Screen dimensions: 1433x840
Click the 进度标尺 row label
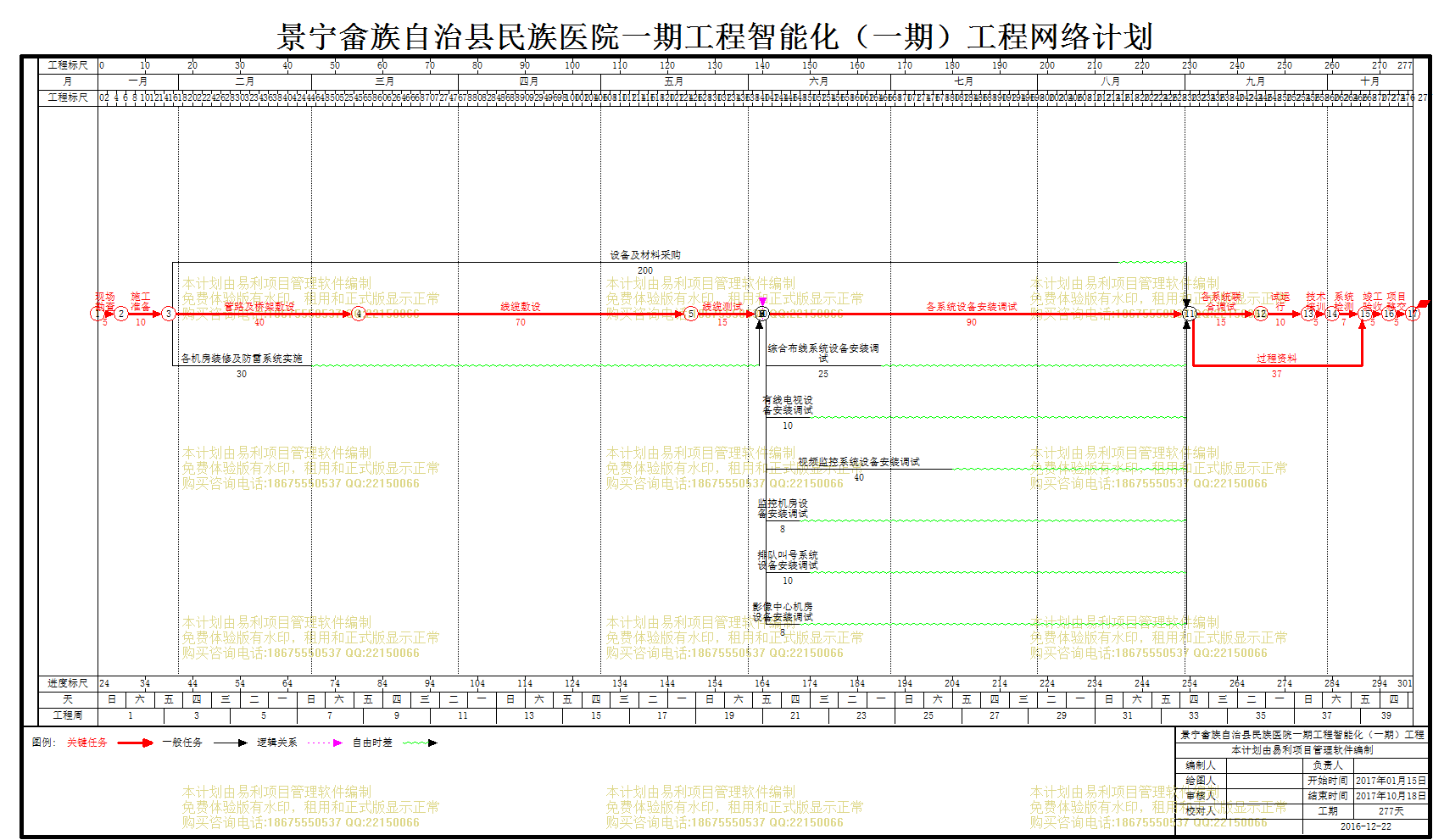pos(68,683)
